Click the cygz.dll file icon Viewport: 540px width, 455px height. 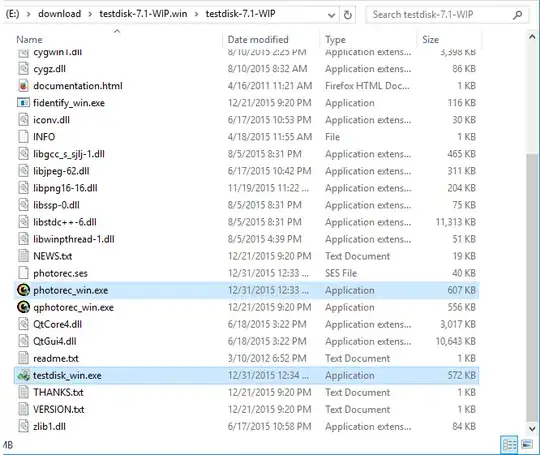coord(23,69)
